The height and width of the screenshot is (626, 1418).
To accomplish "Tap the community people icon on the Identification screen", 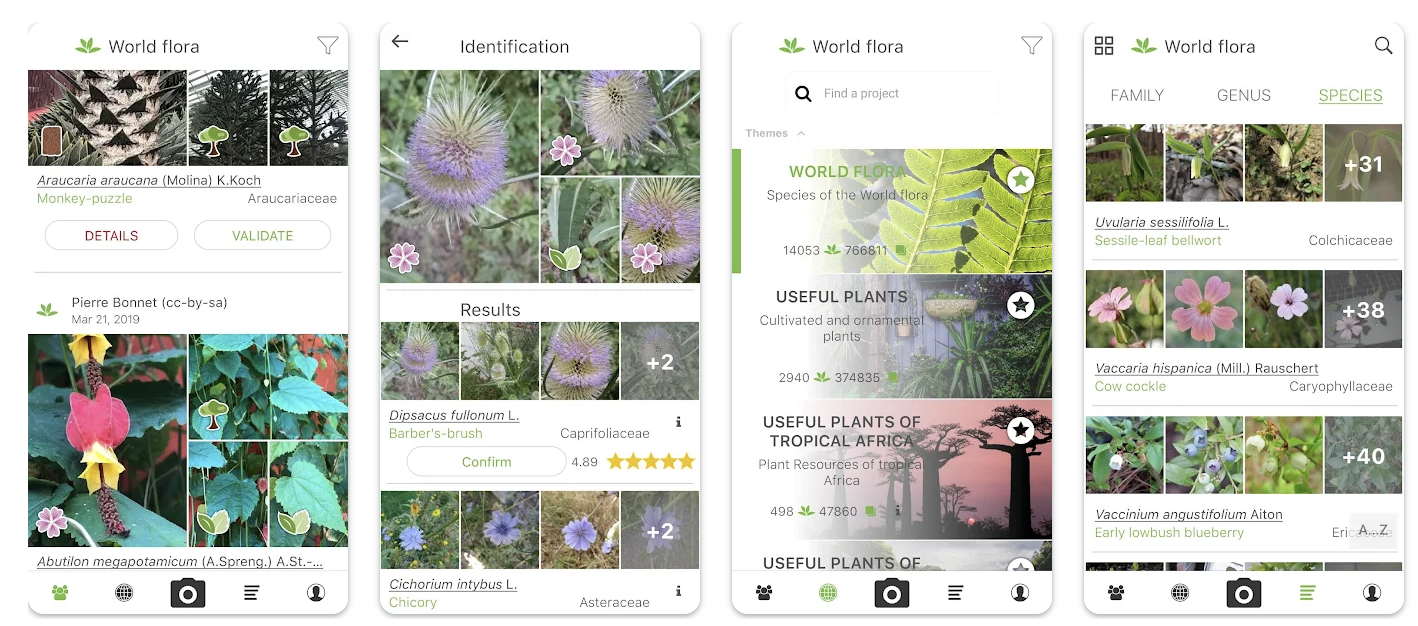I will [x=412, y=593].
